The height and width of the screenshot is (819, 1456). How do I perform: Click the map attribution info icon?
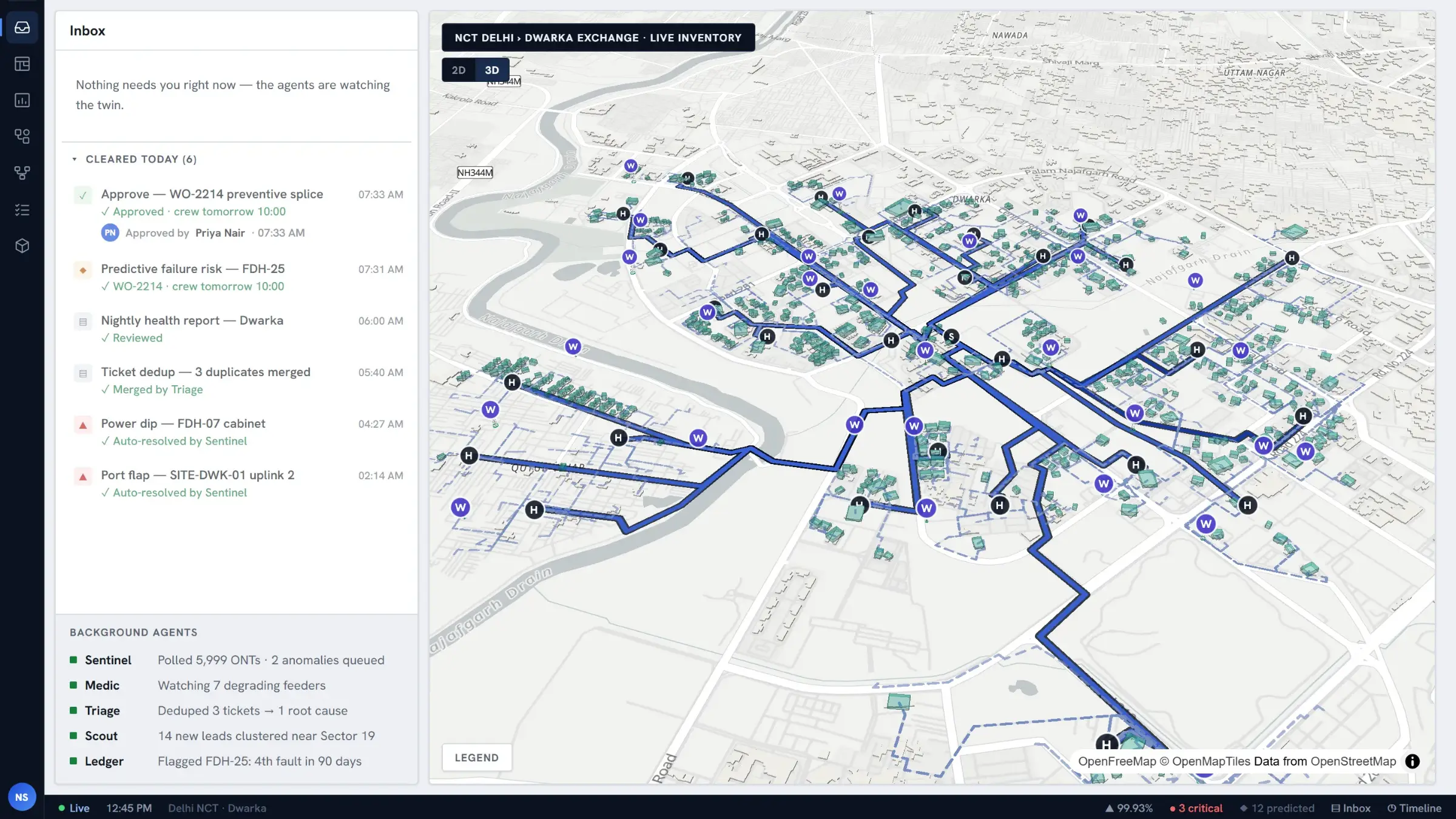tap(1412, 761)
